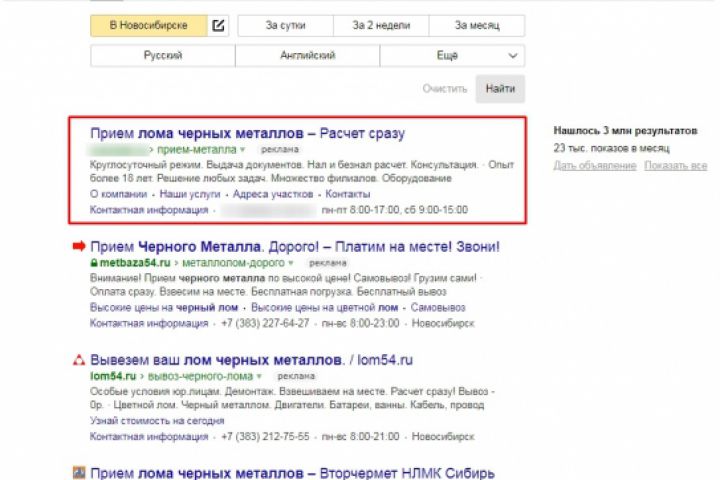Image resolution: width=720 pixels, height=480 pixels.
Task: Click hours пн-вс 8:00-21:00
Action: coord(360,436)
